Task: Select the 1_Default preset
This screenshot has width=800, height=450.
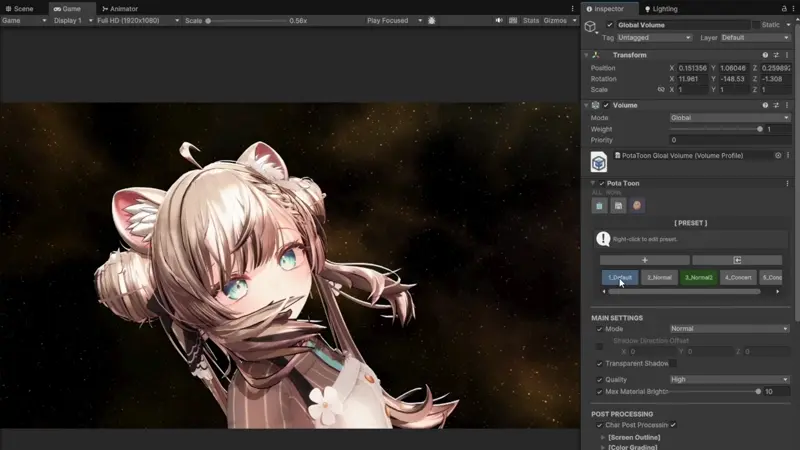Action: tap(620, 278)
